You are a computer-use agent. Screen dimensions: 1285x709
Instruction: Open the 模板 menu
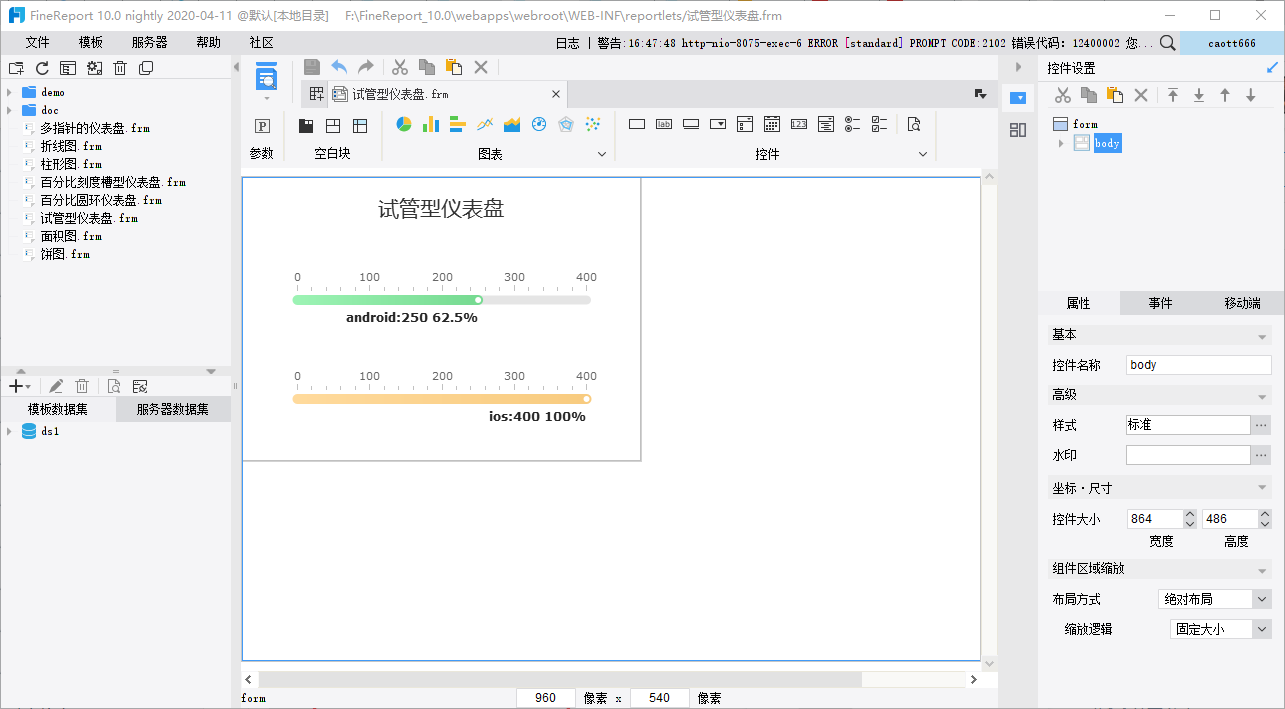coord(91,43)
